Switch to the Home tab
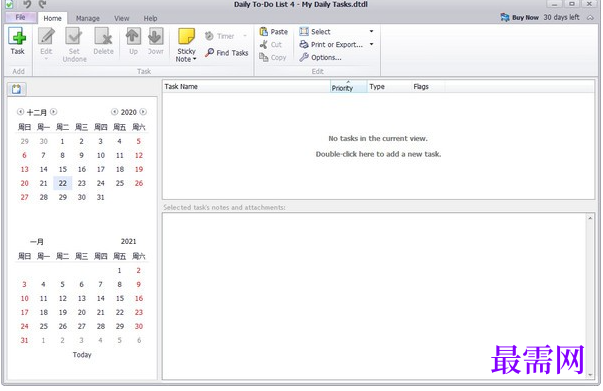603x391 pixels. coord(52,18)
